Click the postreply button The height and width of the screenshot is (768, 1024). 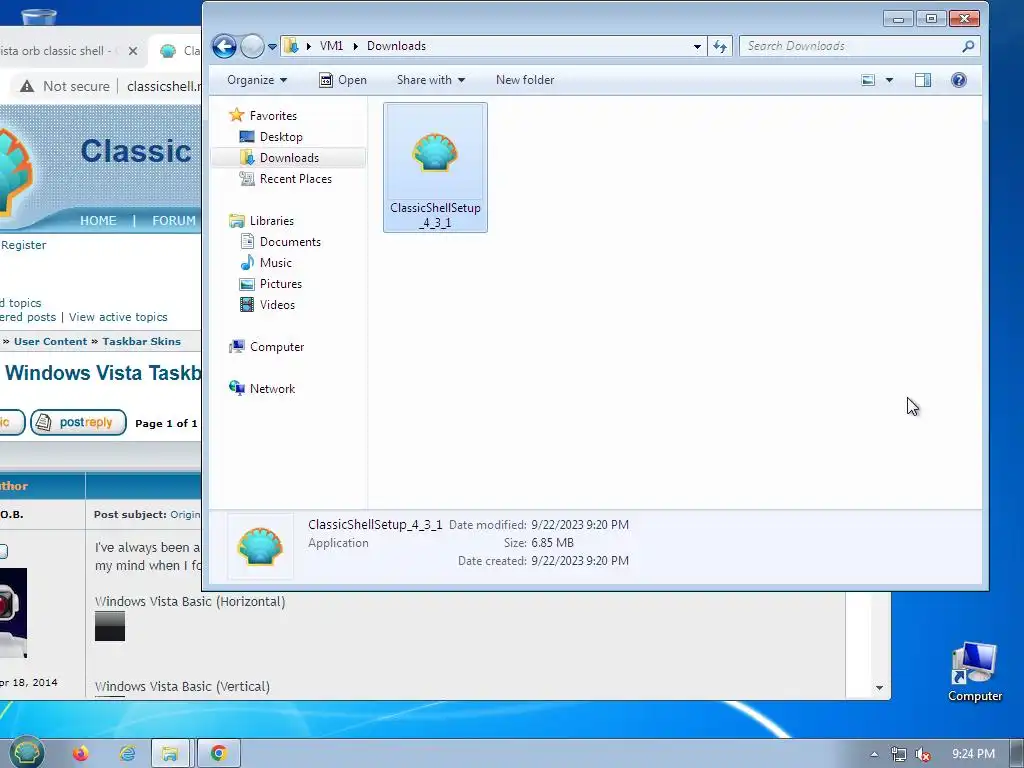coord(78,423)
